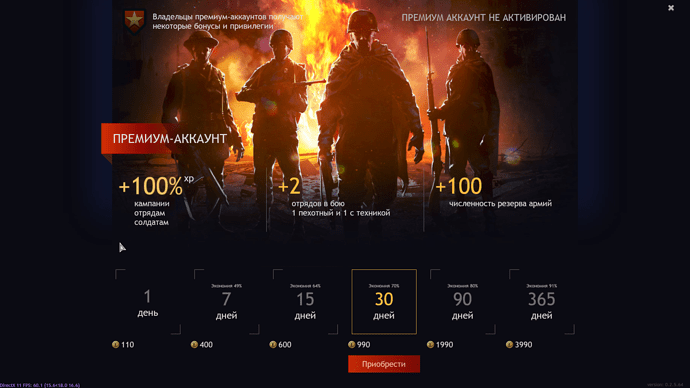Select the 90 дней premium option

click(x=463, y=302)
